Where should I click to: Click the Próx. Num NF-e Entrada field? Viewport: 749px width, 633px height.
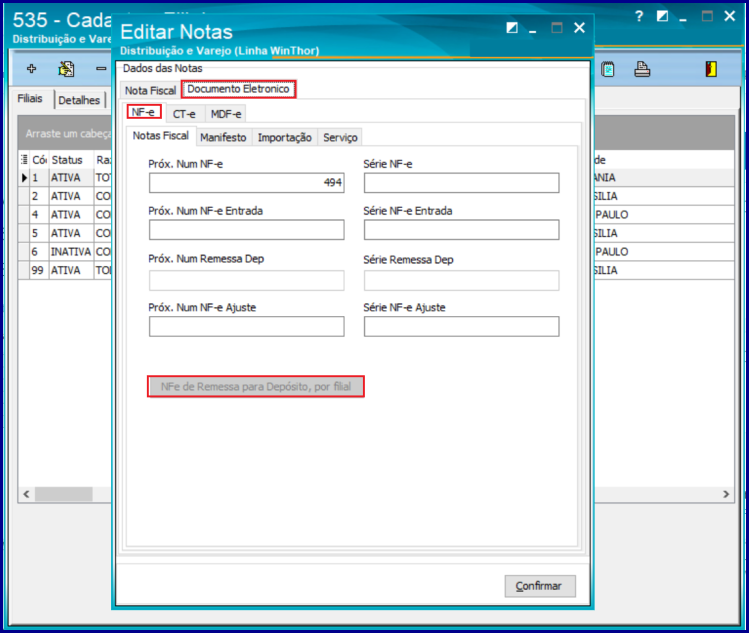pyautogui.click(x=246, y=230)
